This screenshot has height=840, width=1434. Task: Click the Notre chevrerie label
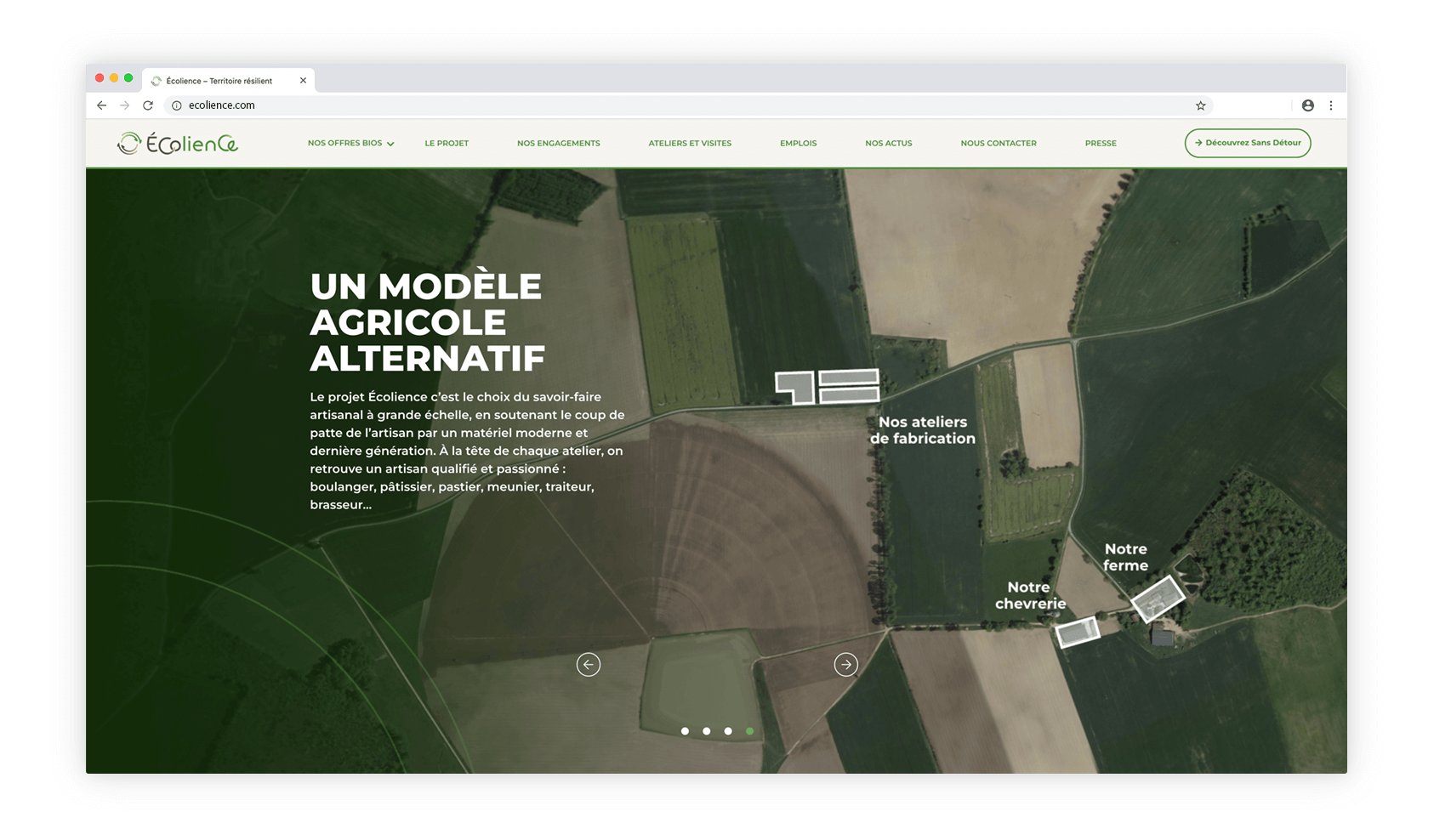pyautogui.click(x=1030, y=595)
